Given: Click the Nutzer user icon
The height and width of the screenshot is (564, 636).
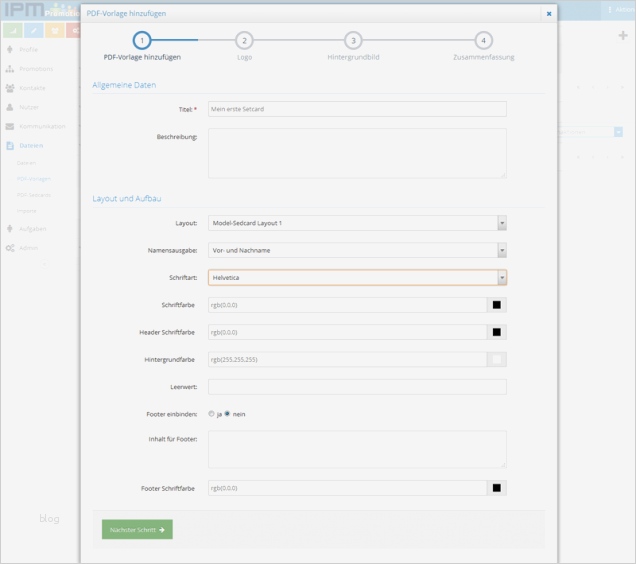Looking at the screenshot, I should click(x=10, y=107).
